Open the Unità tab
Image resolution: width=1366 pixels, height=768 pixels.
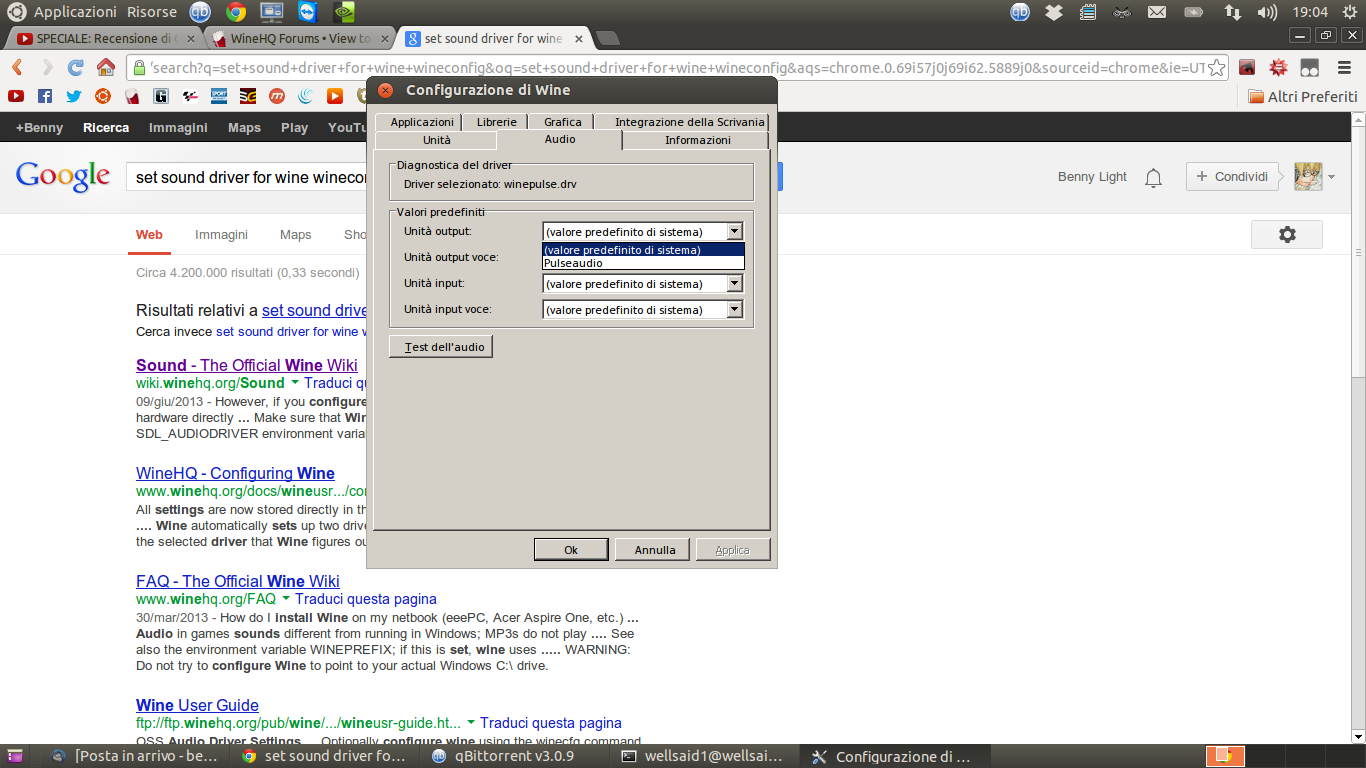coord(436,140)
